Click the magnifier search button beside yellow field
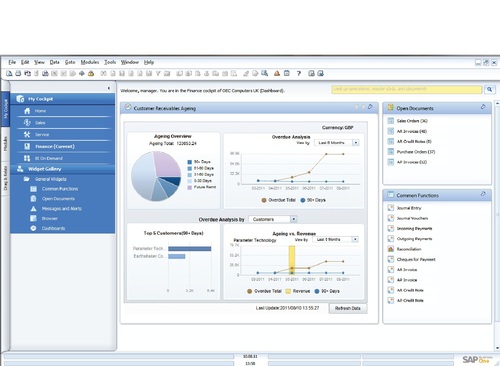The image size is (500, 366). (489, 89)
